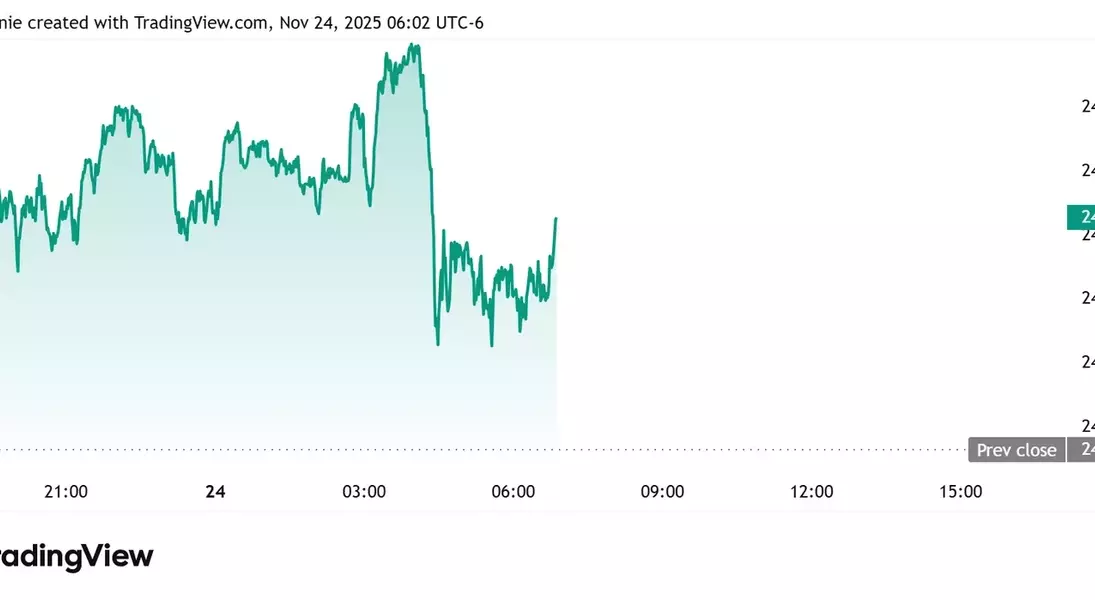Click the latest endpoint of the price line
1095x600 pixels.
[555, 218]
